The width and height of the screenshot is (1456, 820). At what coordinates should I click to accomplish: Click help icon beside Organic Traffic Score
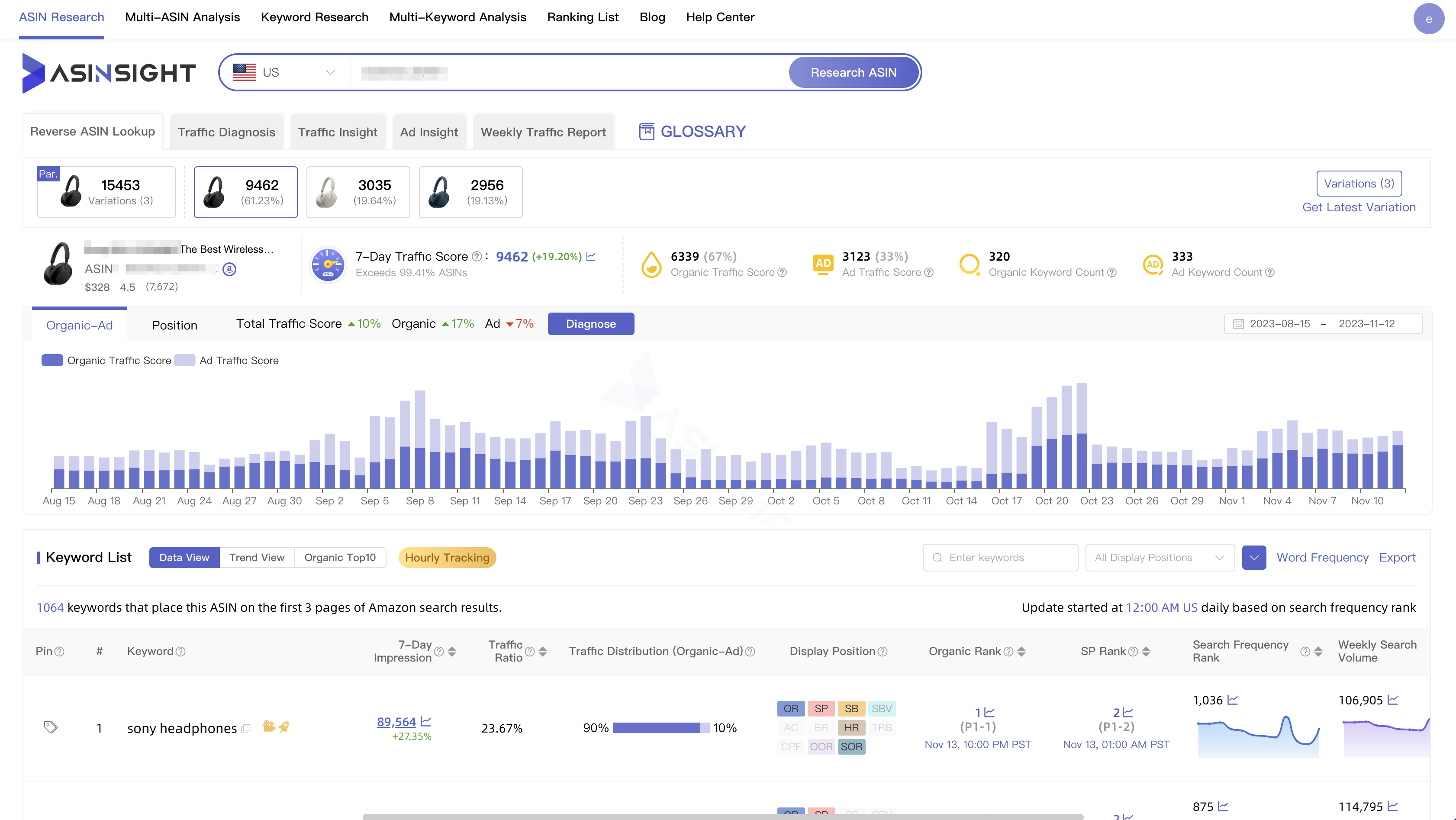(x=782, y=273)
